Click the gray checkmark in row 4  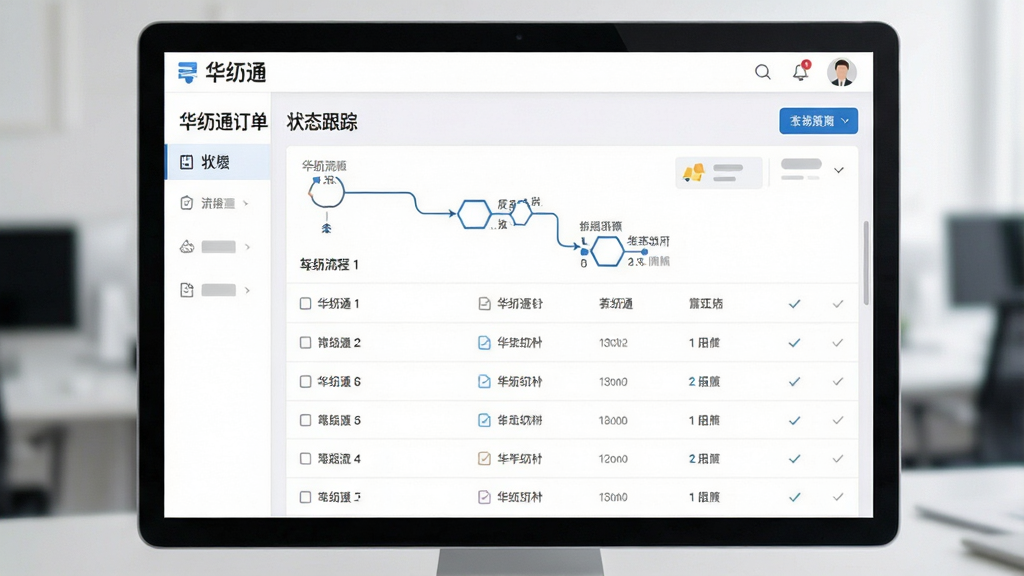click(x=838, y=458)
